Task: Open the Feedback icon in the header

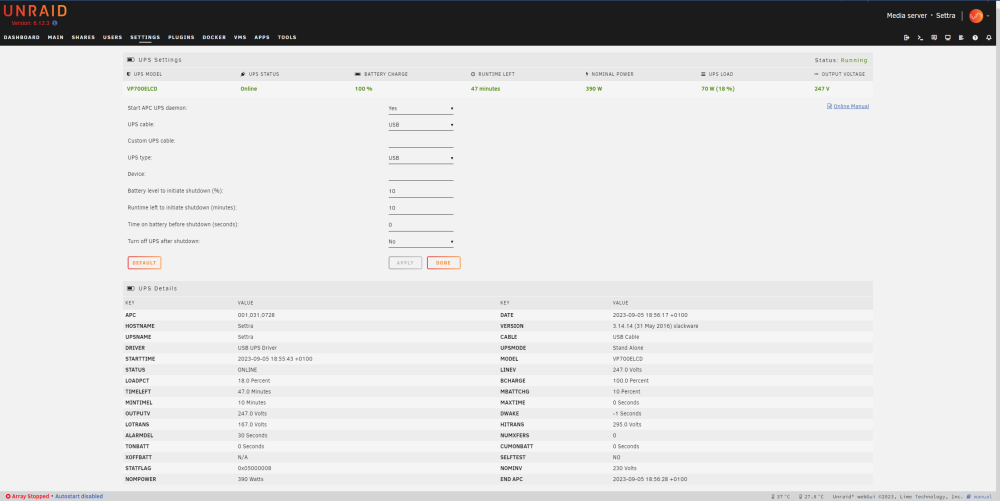Action: (x=934, y=38)
